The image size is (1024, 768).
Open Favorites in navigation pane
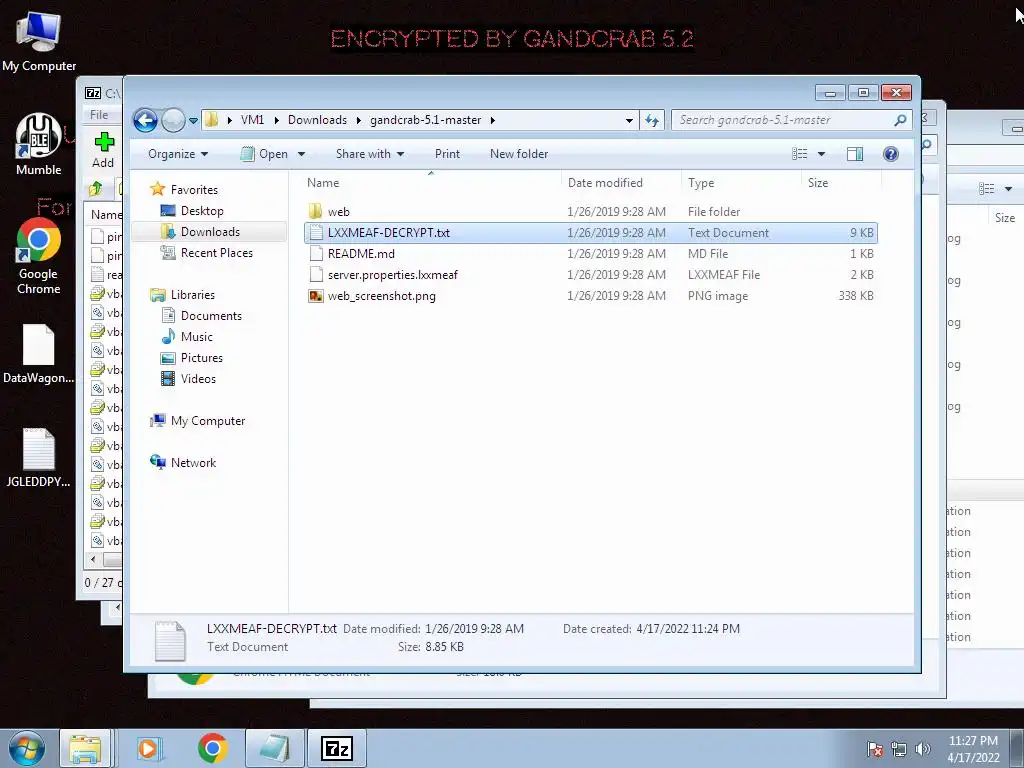pyautogui.click(x=194, y=190)
